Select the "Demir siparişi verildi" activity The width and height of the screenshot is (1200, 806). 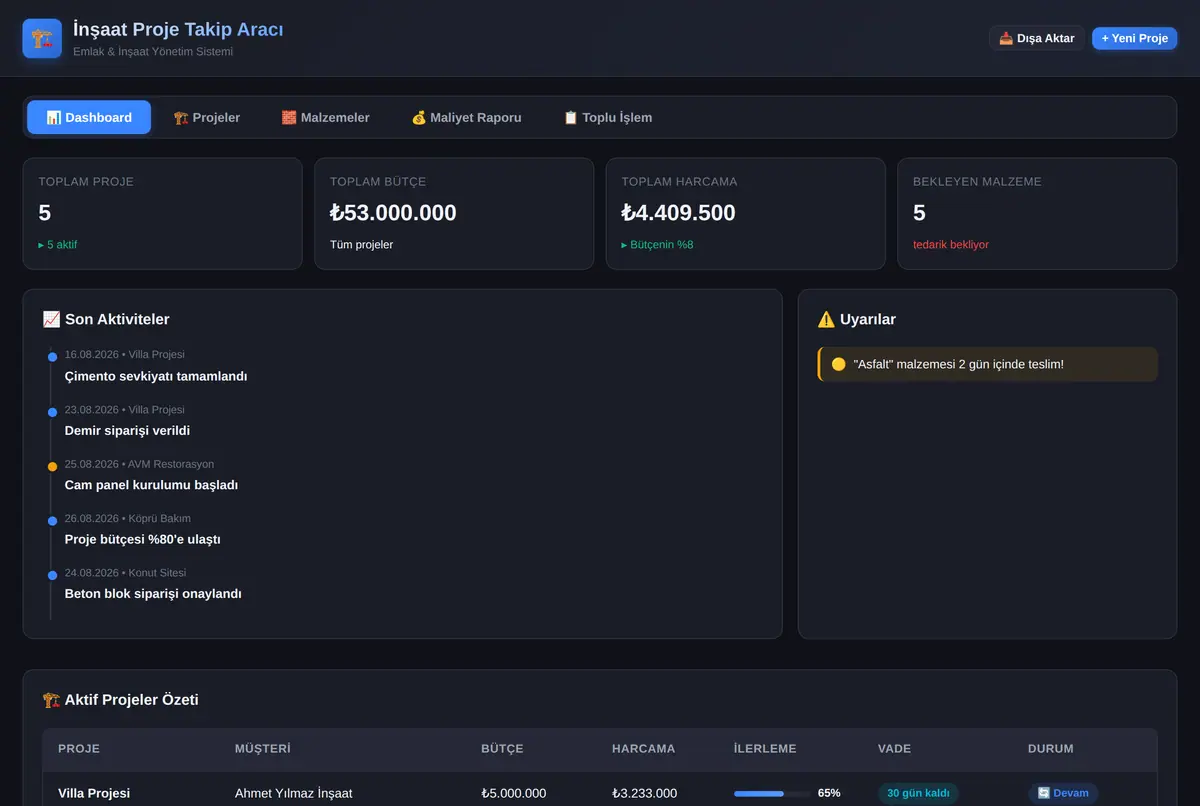tap(127, 431)
